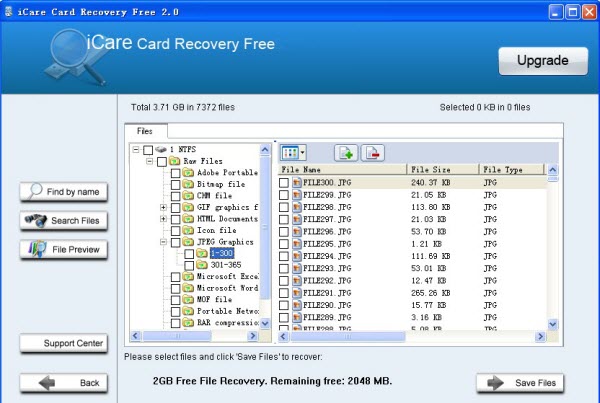Collapse the Raw Files tree node
Image resolution: width=600 pixels, height=403 pixels.
pyautogui.click(x=150, y=161)
